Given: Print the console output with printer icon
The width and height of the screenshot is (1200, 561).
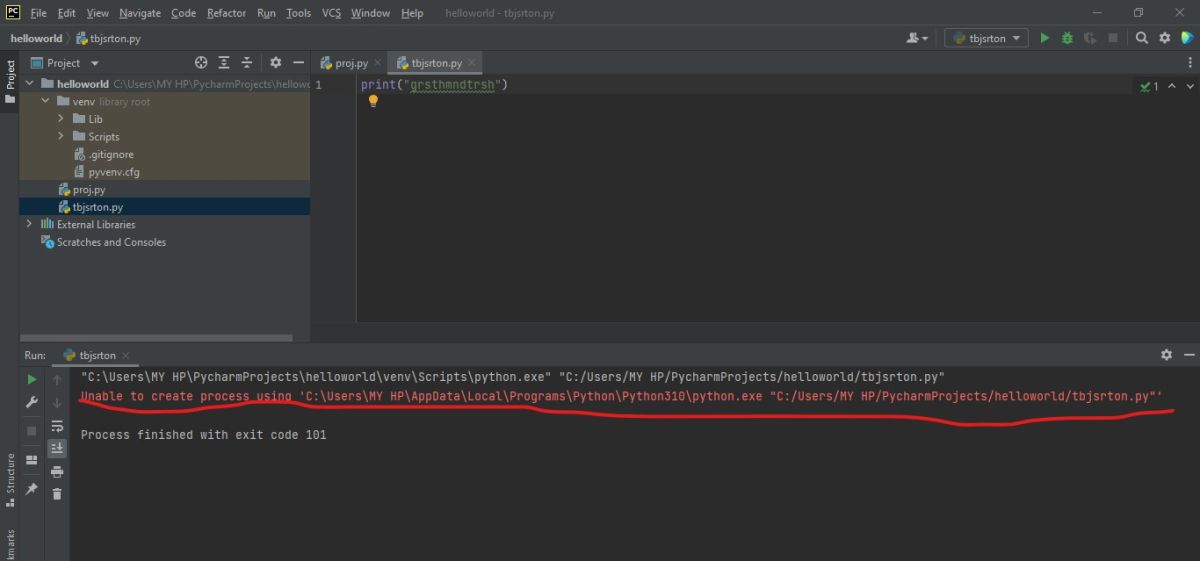Looking at the screenshot, I should (x=57, y=471).
